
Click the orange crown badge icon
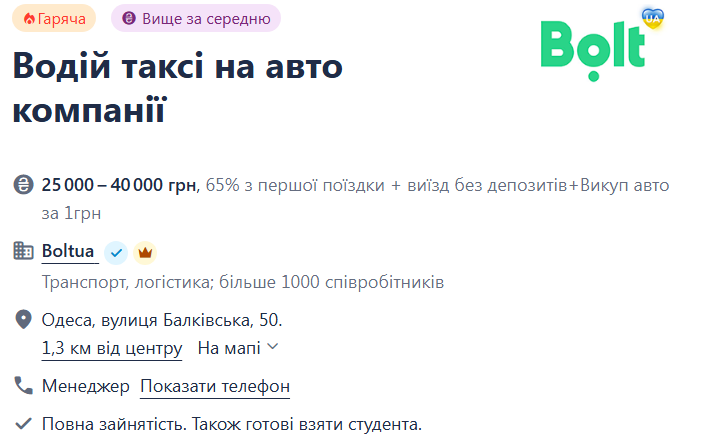[x=145, y=253]
